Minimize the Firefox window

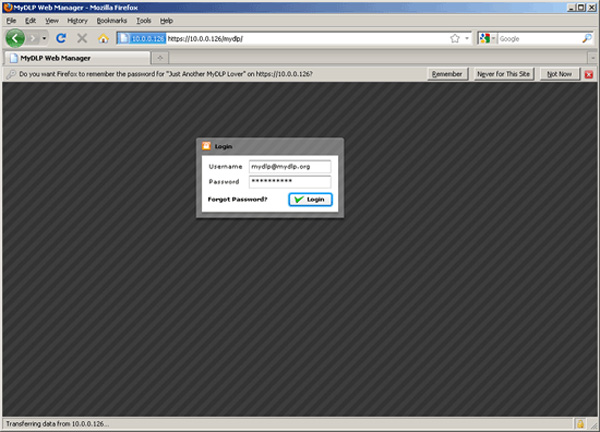click(x=571, y=7)
